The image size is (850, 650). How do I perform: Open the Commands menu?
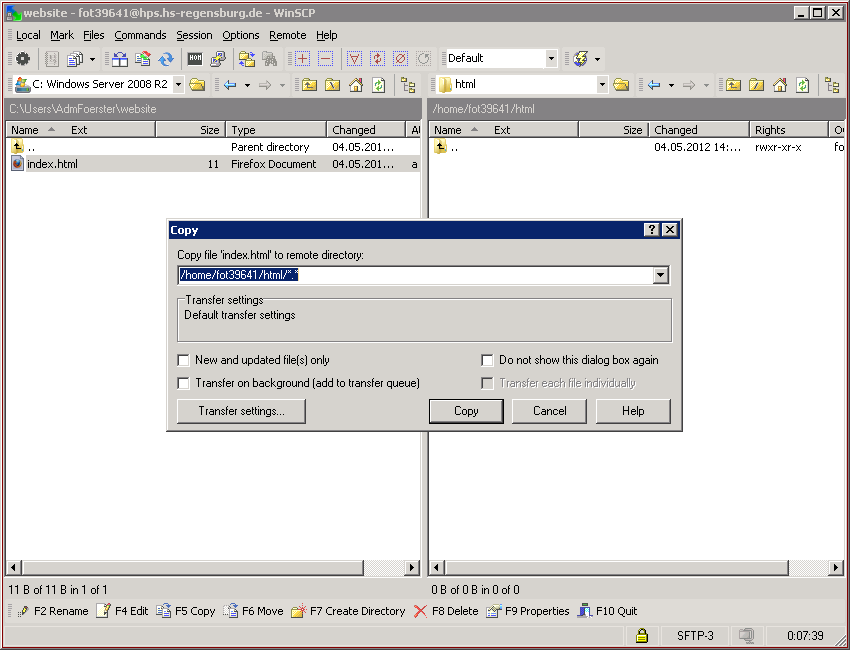(x=140, y=35)
